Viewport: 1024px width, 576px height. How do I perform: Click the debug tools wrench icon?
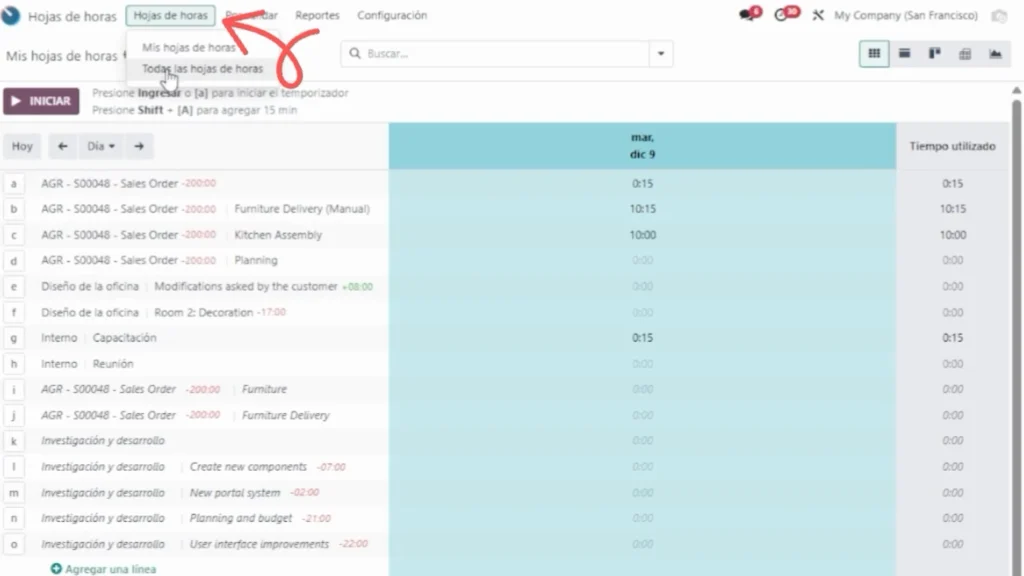coord(818,16)
